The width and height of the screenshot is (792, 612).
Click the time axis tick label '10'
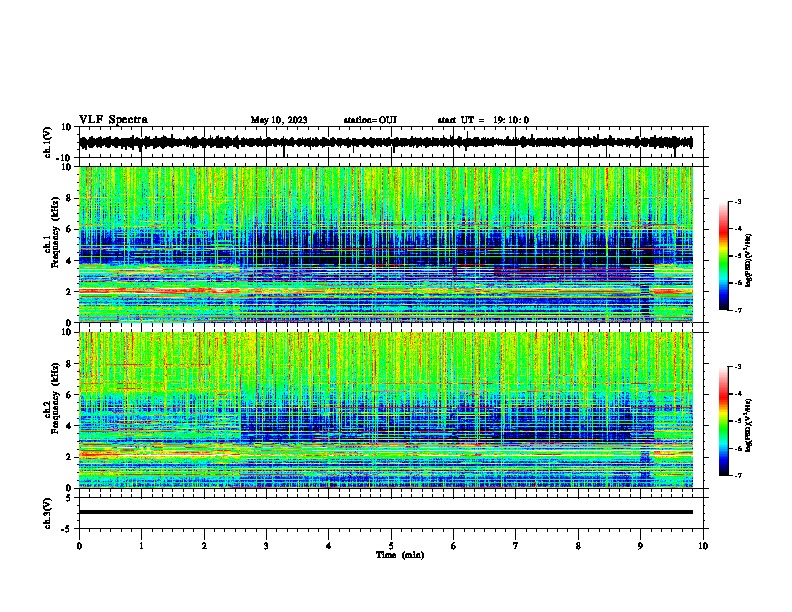pyautogui.click(x=703, y=546)
